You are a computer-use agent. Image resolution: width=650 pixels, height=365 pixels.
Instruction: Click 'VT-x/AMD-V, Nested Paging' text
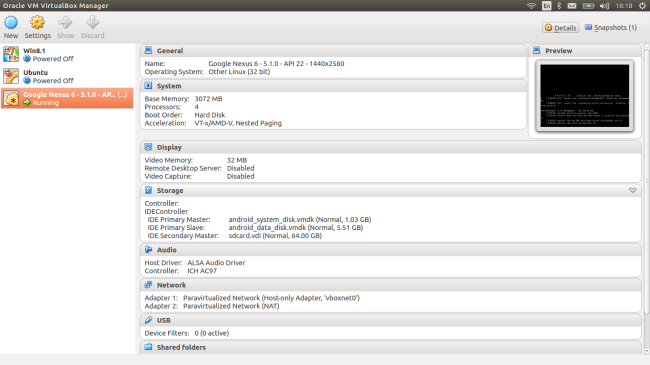[x=238, y=123]
